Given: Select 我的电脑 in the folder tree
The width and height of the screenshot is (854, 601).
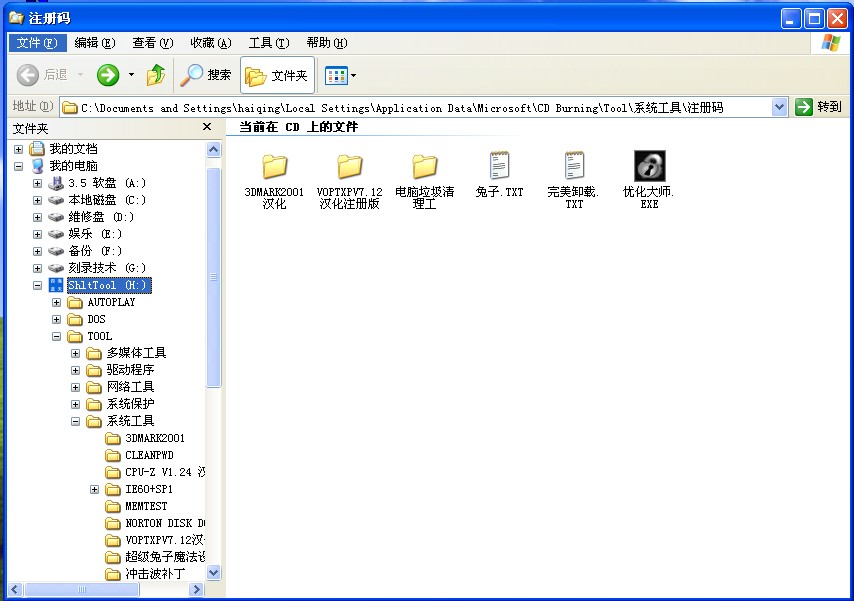Looking at the screenshot, I should [x=74, y=166].
